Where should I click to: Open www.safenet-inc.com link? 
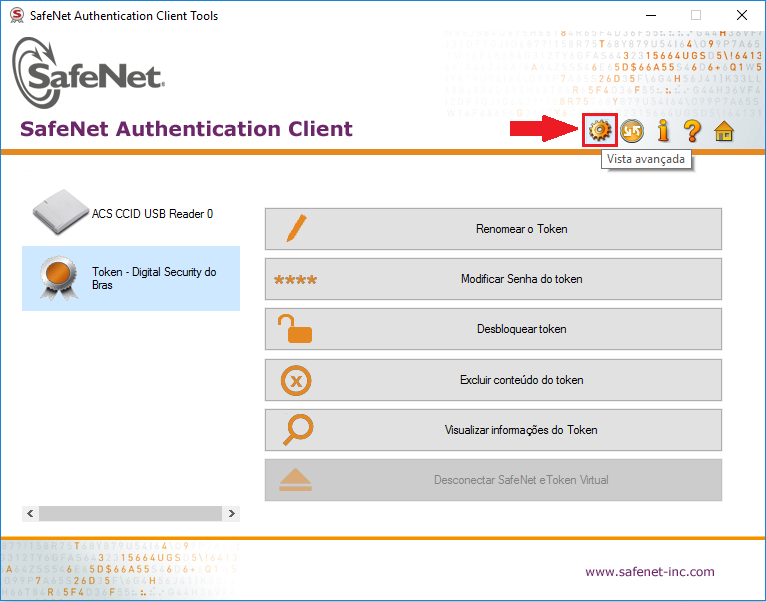click(650, 572)
